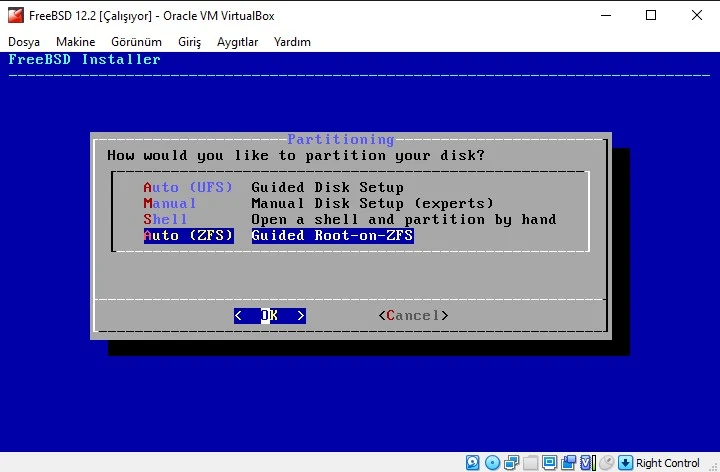This screenshot has width=720, height=472.
Task: Open the Dosya menu
Action: click(24, 42)
